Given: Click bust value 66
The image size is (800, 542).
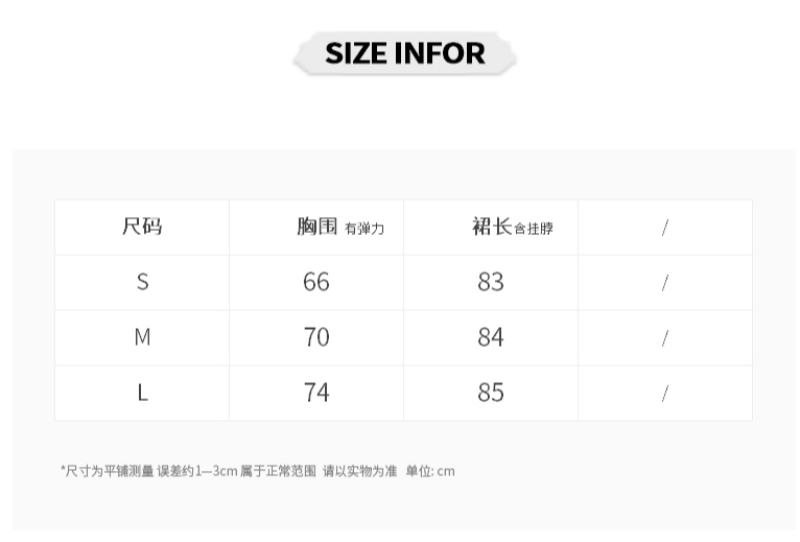Looking at the screenshot, I should (x=316, y=282).
